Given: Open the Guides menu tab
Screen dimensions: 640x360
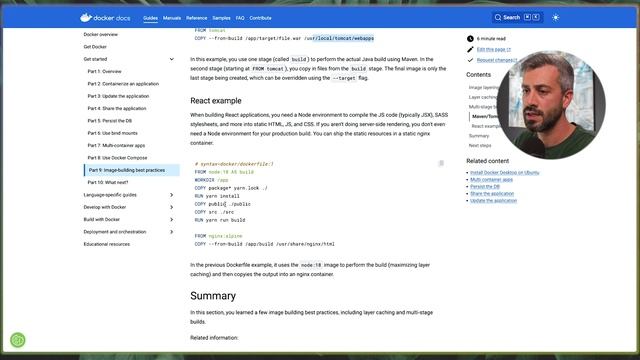Looking at the screenshot, I should (150, 18).
